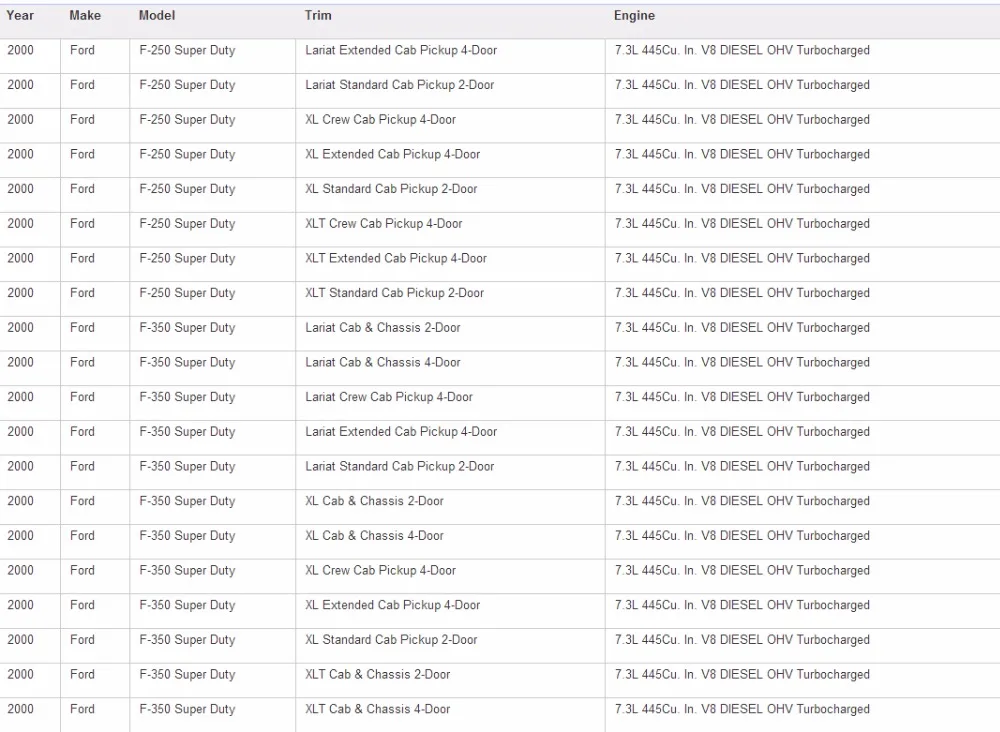Screen dimensions: 1000x732
Task: Select the Lariat Cab & Chassis 2-Door trim
Action: tap(383, 328)
